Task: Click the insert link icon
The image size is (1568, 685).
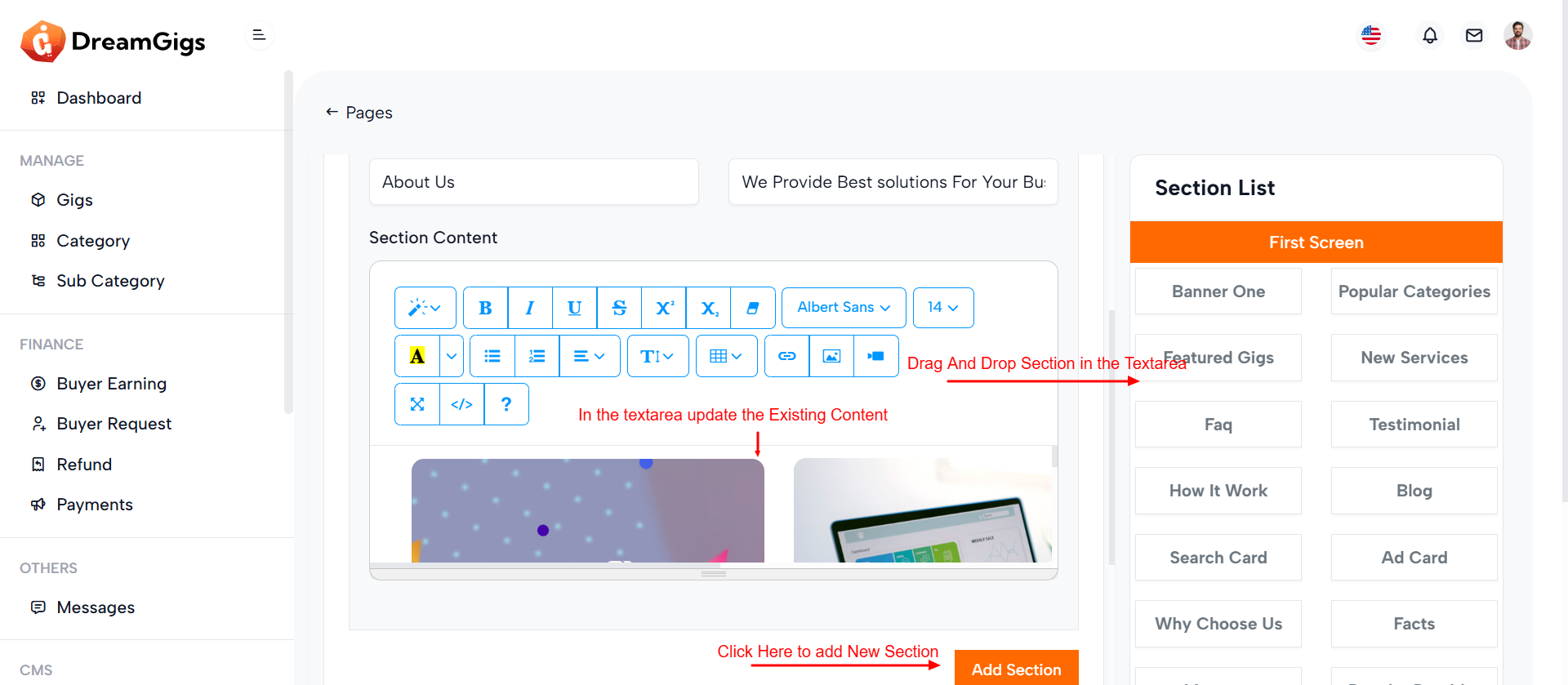Action: pyautogui.click(x=786, y=356)
